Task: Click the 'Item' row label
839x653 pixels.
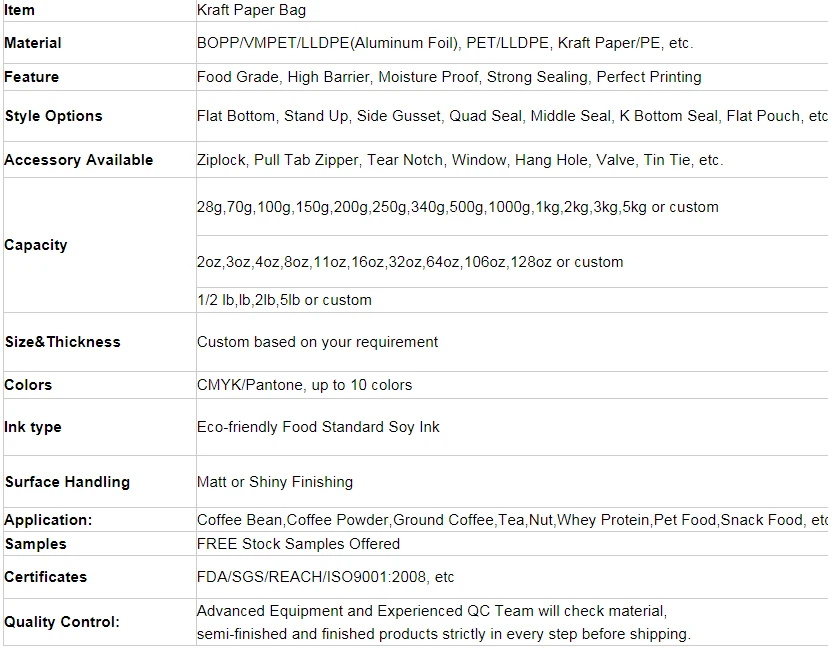Action: (19, 10)
